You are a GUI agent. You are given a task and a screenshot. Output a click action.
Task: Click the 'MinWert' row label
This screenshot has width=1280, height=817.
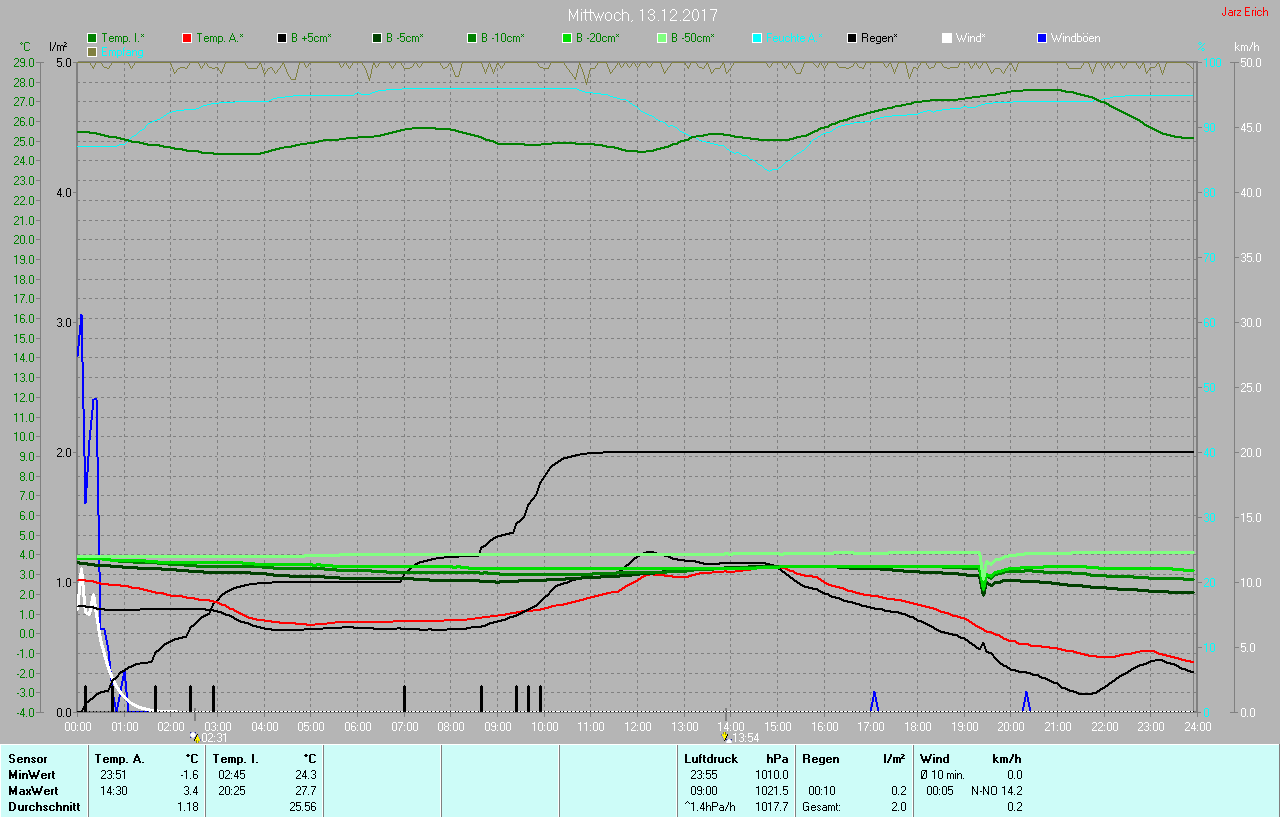30,775
